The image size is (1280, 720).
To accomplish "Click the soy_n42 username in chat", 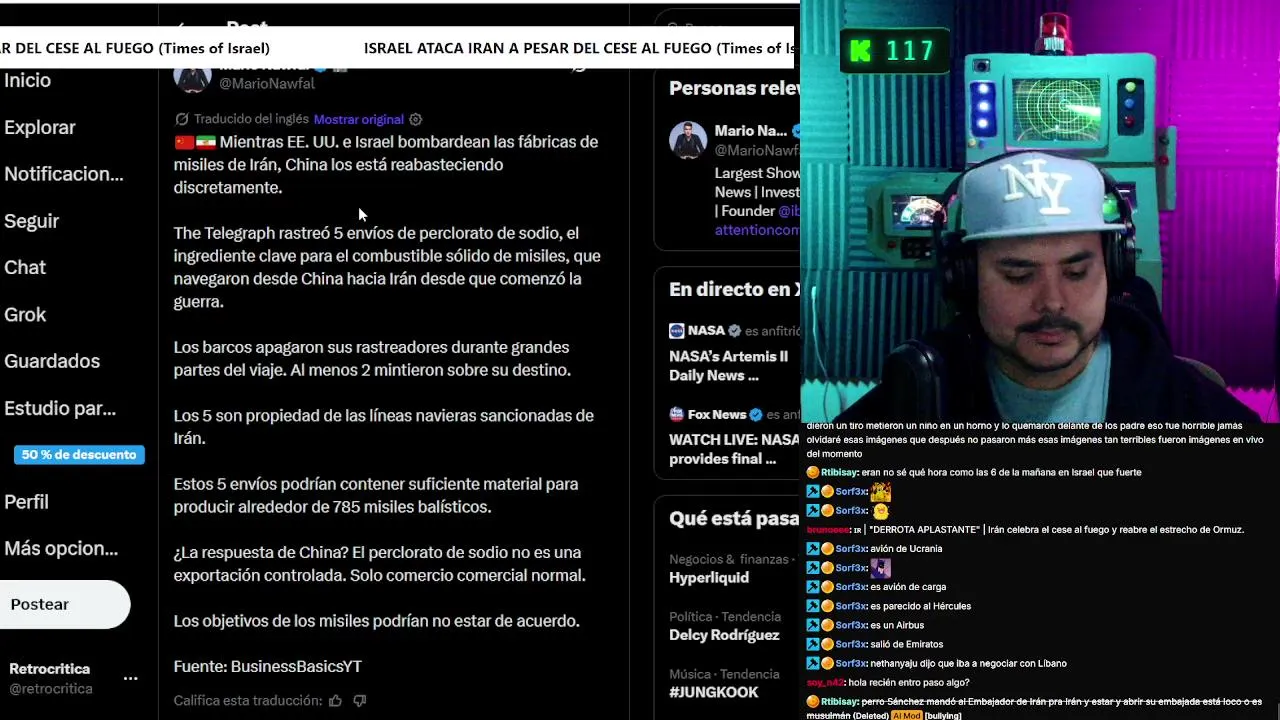I will coord(825,682).
